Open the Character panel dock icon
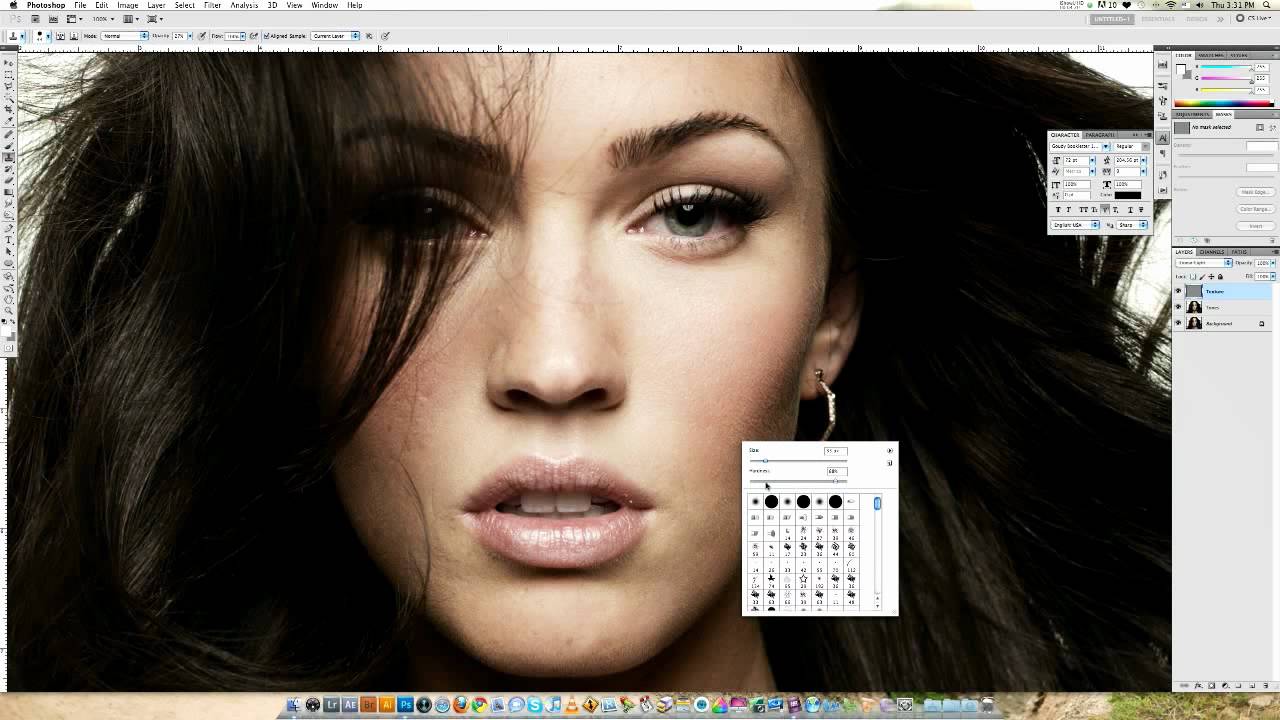This screenshot has height=720, width=1280. 1162,138
